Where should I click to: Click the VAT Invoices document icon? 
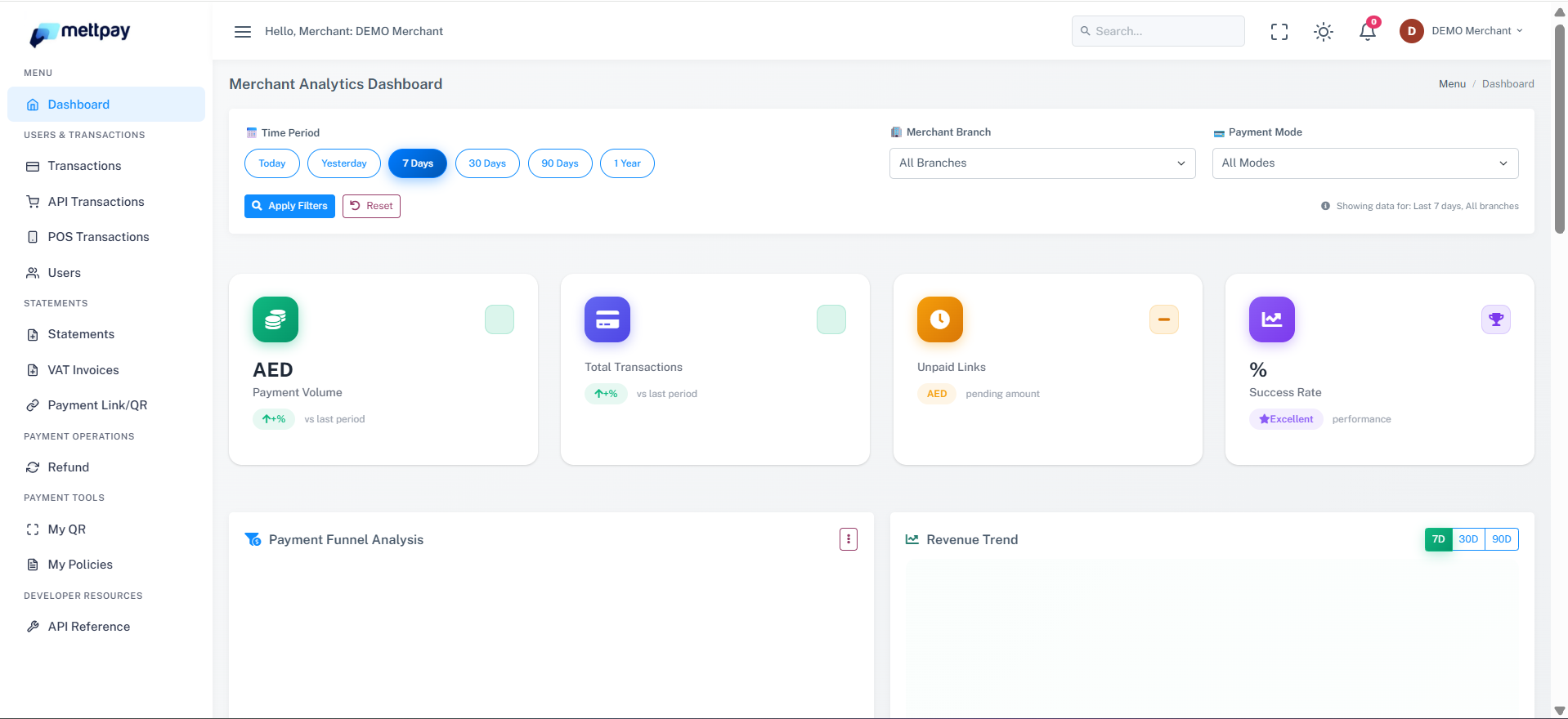tap(33, 370)
